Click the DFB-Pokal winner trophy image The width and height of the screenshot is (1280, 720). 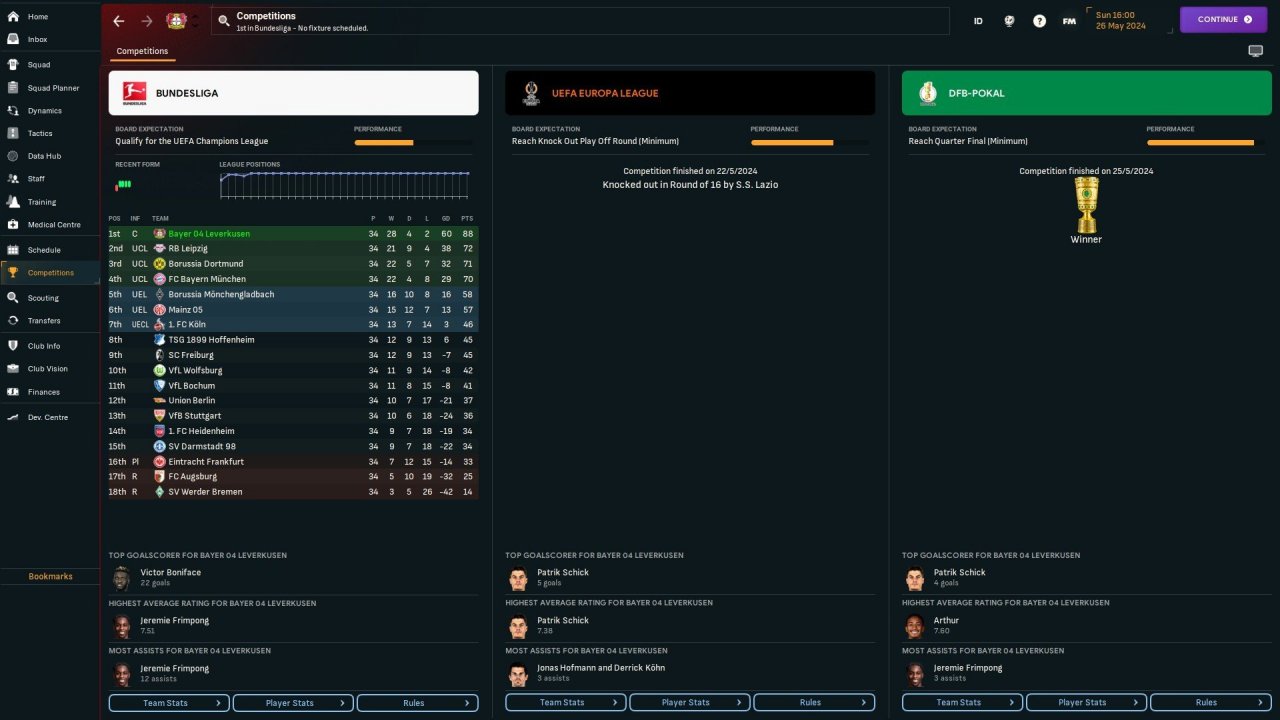(x=1086, y=205)
